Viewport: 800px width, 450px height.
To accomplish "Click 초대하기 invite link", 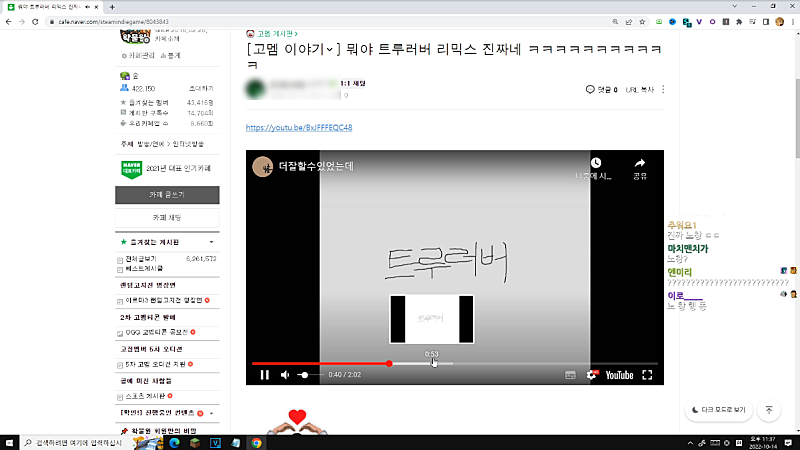I will 201,89.
